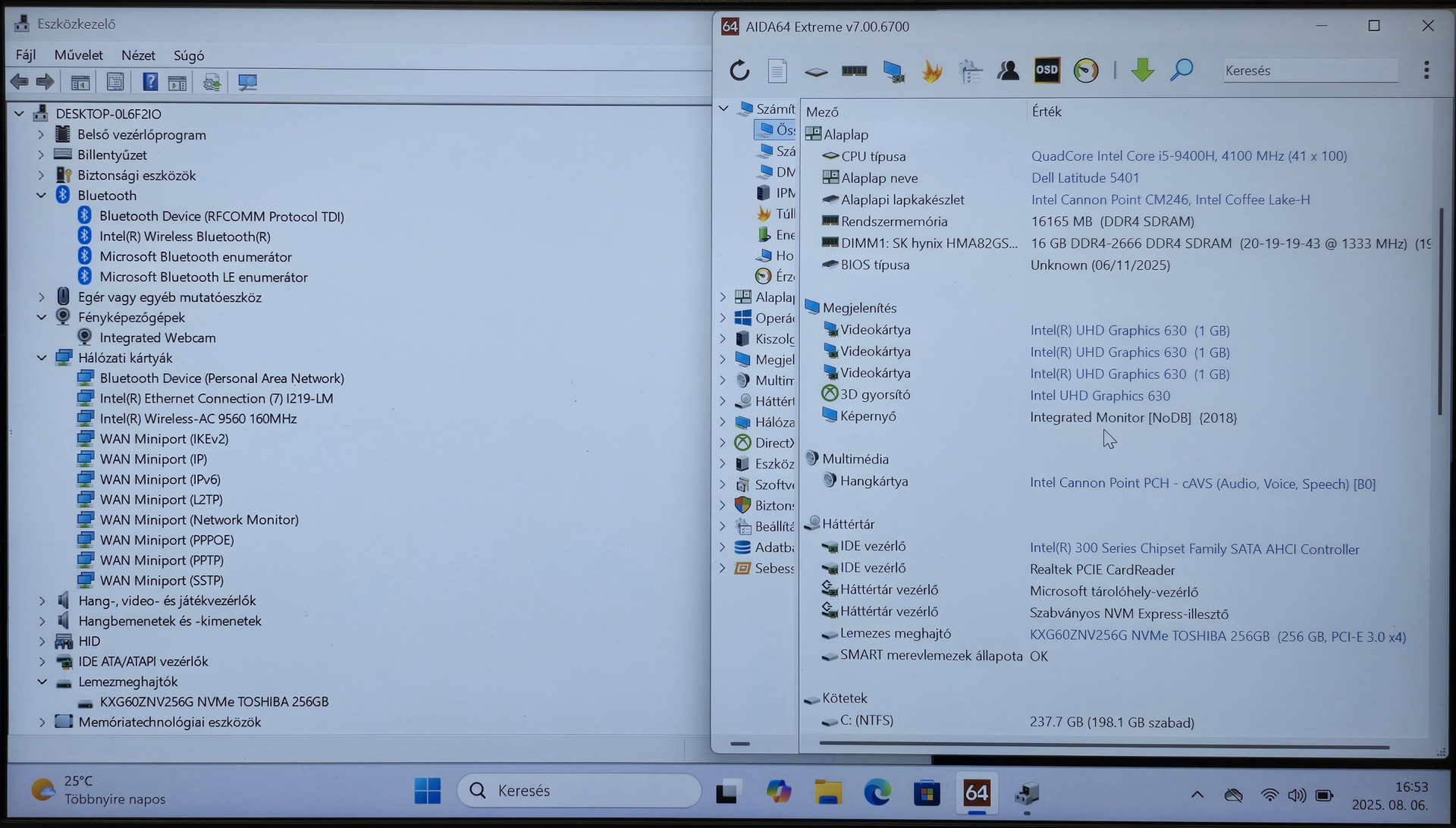Click the Dell Latitude 5401 link

(x=1084, y=178)
